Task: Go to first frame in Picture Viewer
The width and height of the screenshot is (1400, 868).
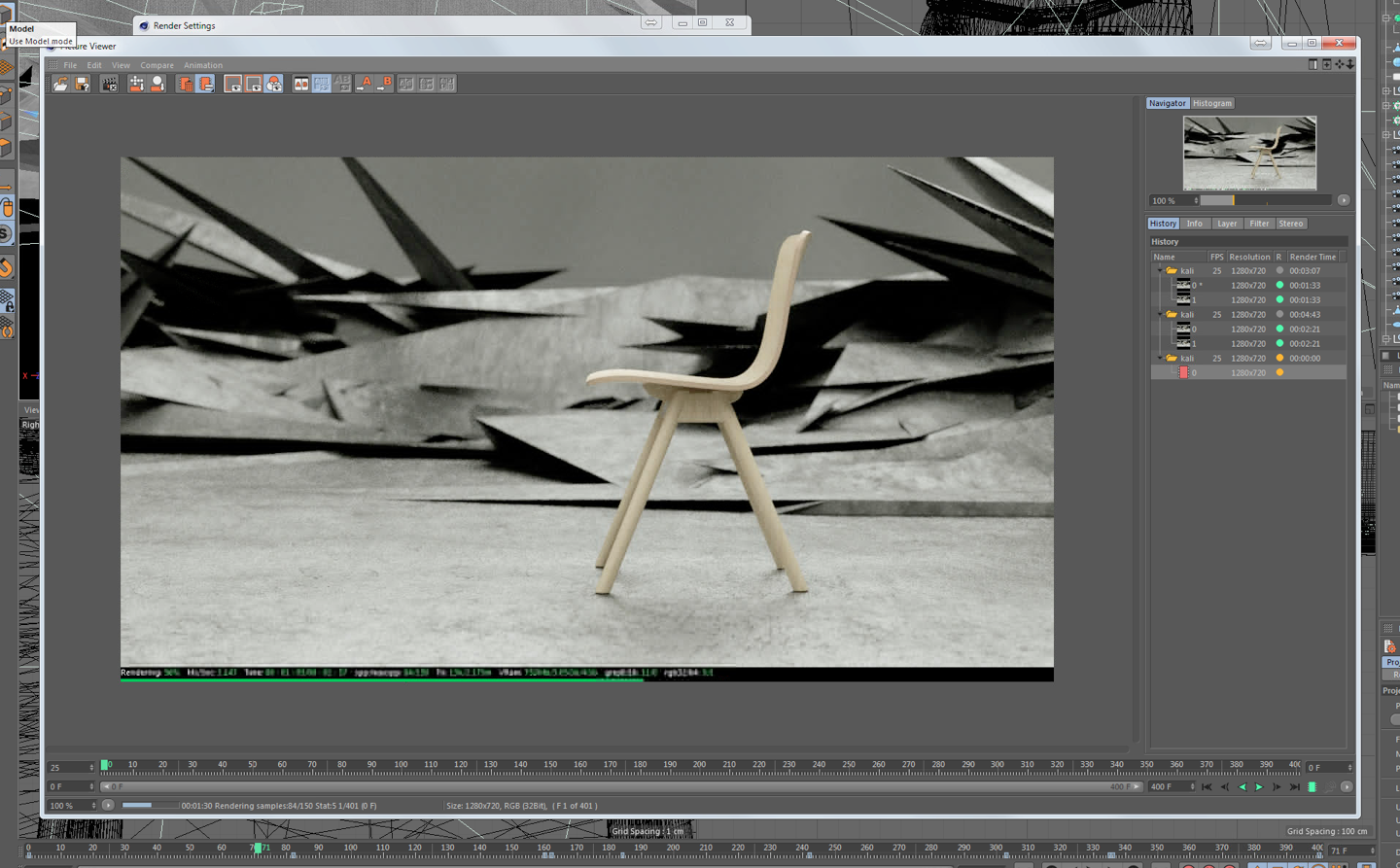Action: [1207, 787]
